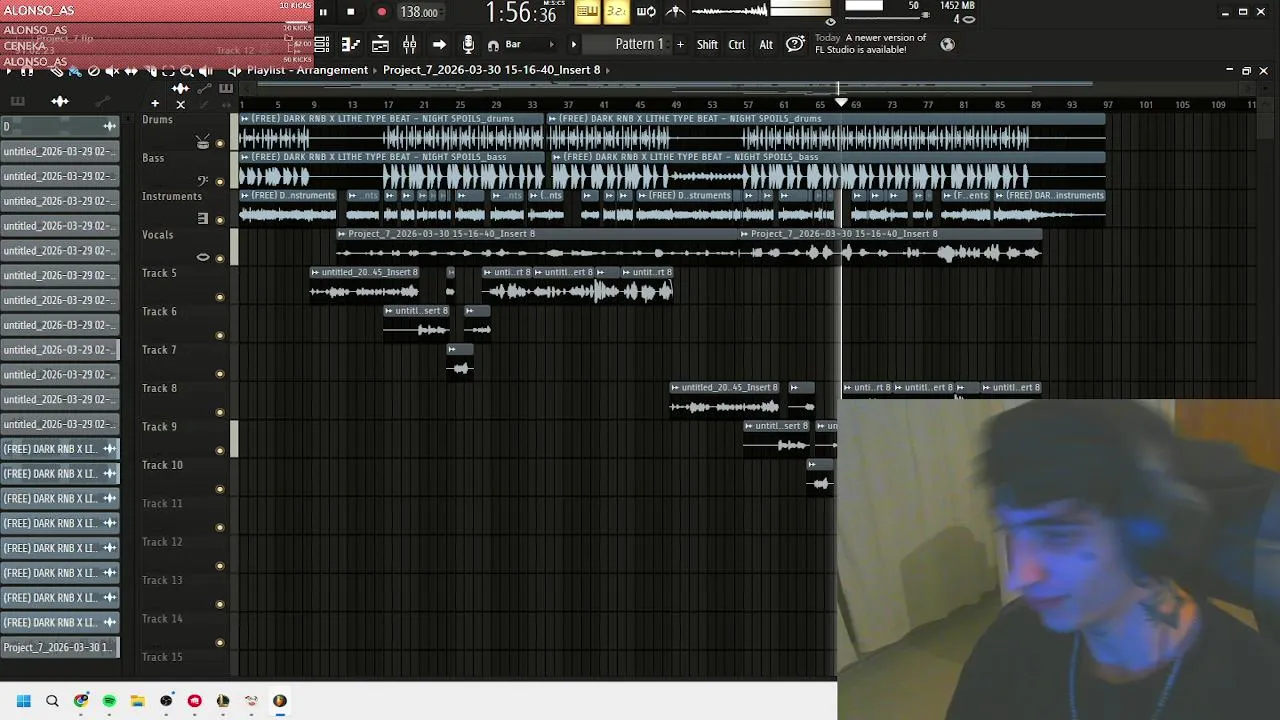This screenshot has height=720, width=1280.
Task: Select the playlist slip tool
Action: [x=131, y=71]
